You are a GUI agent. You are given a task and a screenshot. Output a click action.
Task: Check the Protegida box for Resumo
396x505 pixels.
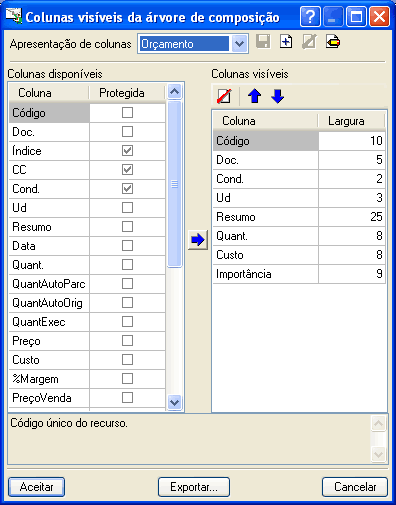[x=127, y=227]
